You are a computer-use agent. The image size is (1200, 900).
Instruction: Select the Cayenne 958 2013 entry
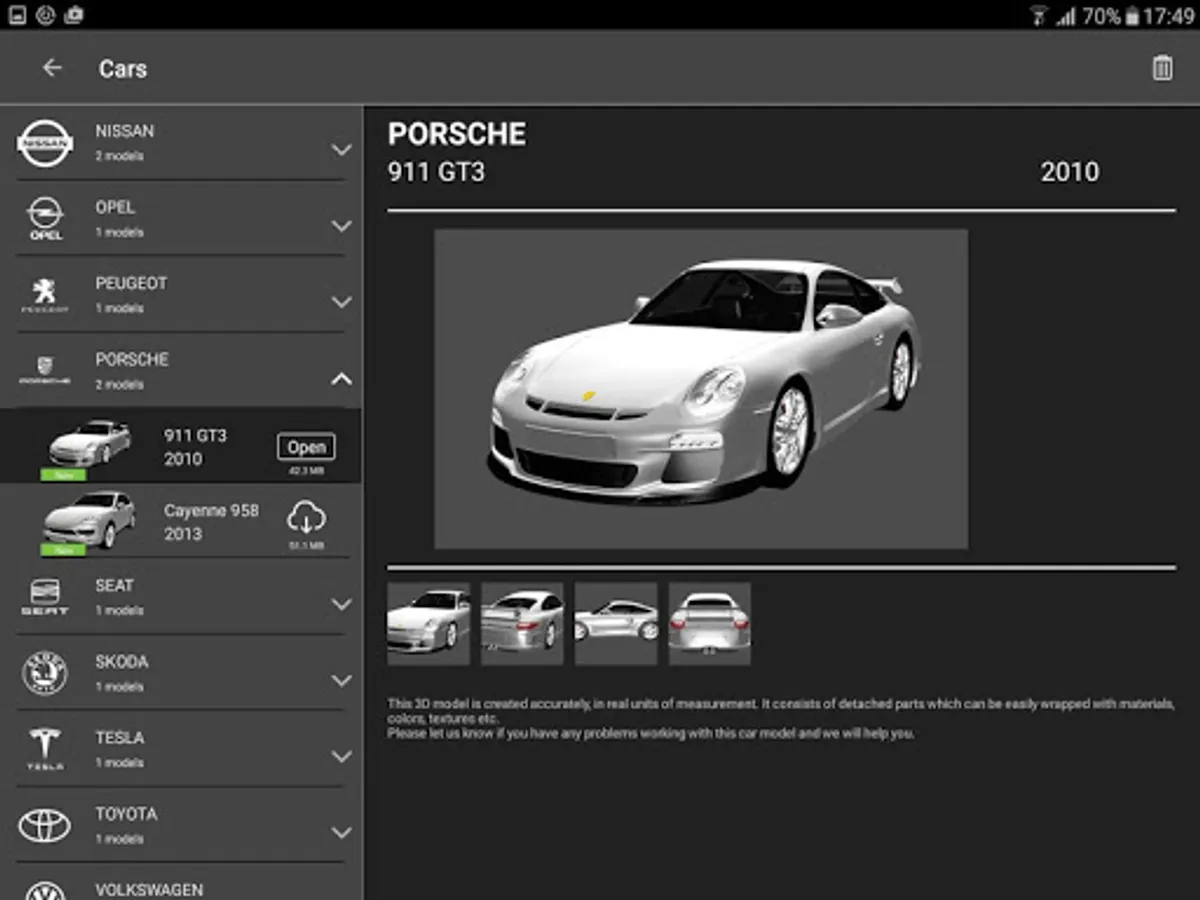coord(210,522)
